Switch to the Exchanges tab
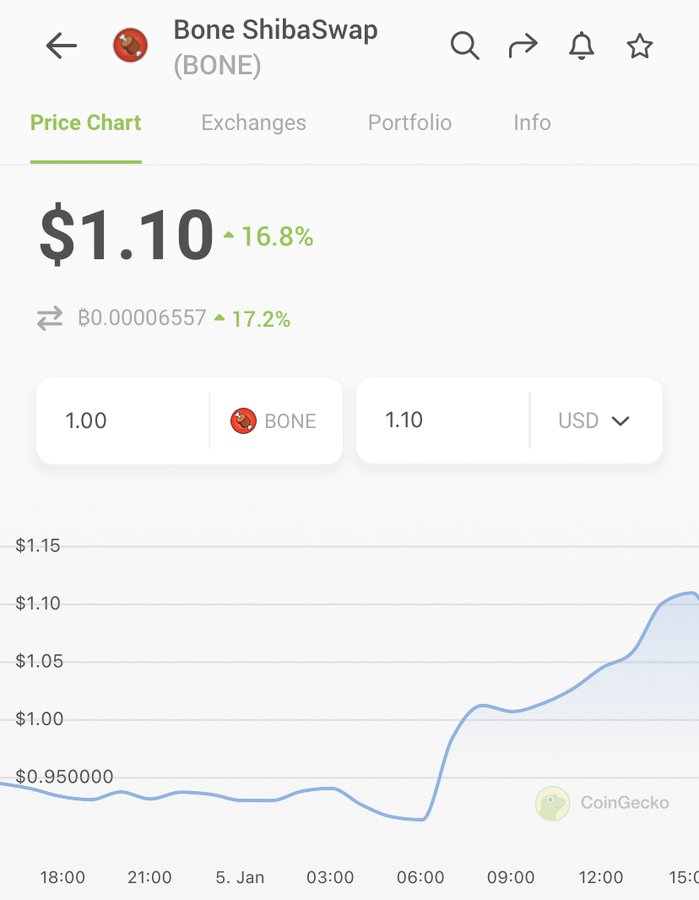The height and width of the screenshot is (900, 699). coord(253,123)
